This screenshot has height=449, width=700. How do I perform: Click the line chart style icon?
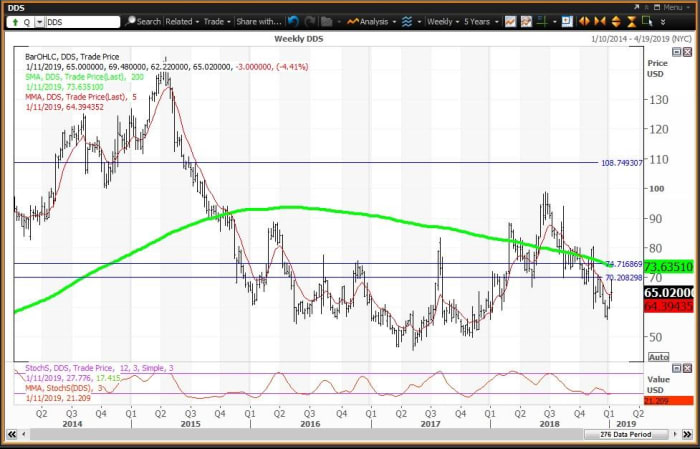coord(510,21)
